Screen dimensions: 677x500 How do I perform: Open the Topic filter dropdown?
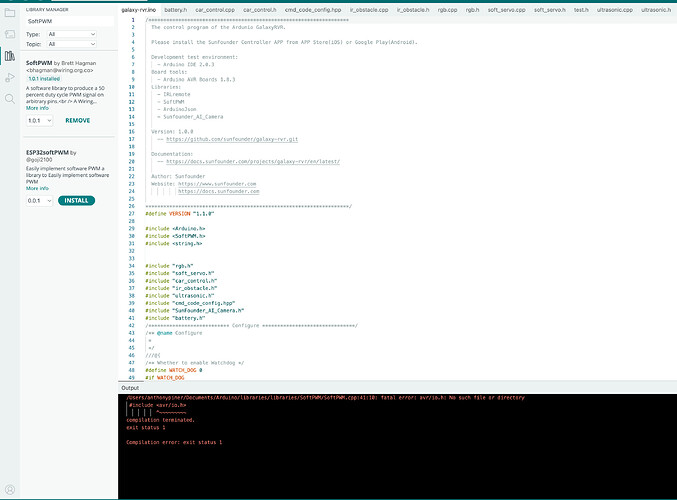tap(71, 44)
